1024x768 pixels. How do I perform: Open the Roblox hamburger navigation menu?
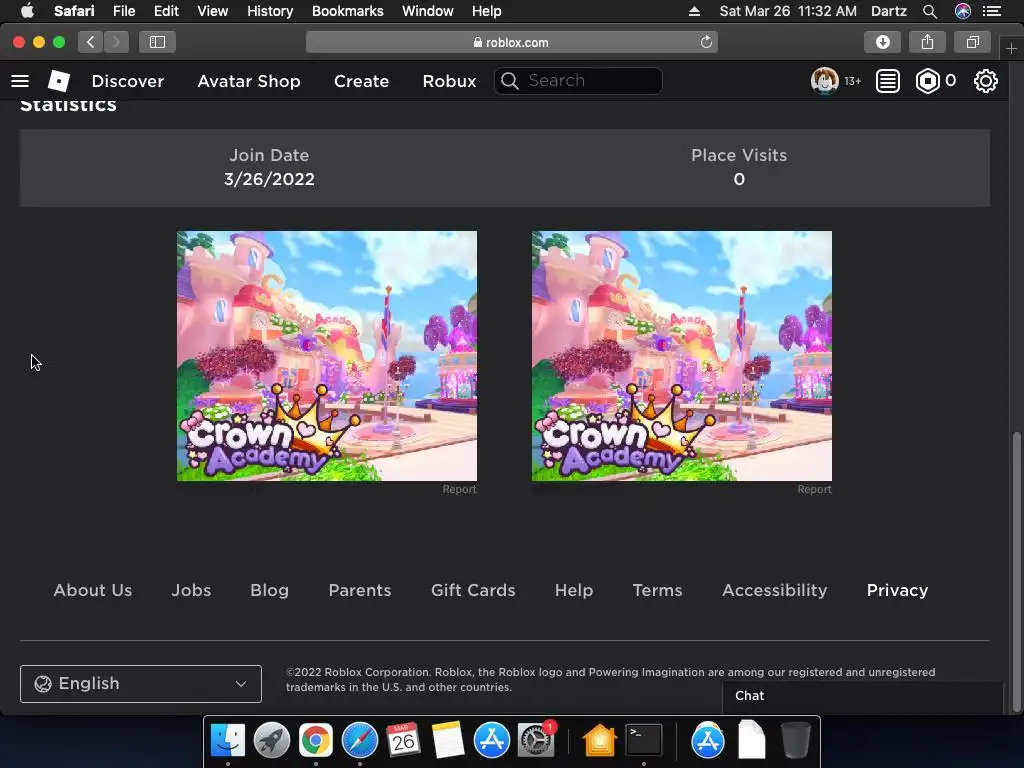click(x=20, y=81)
